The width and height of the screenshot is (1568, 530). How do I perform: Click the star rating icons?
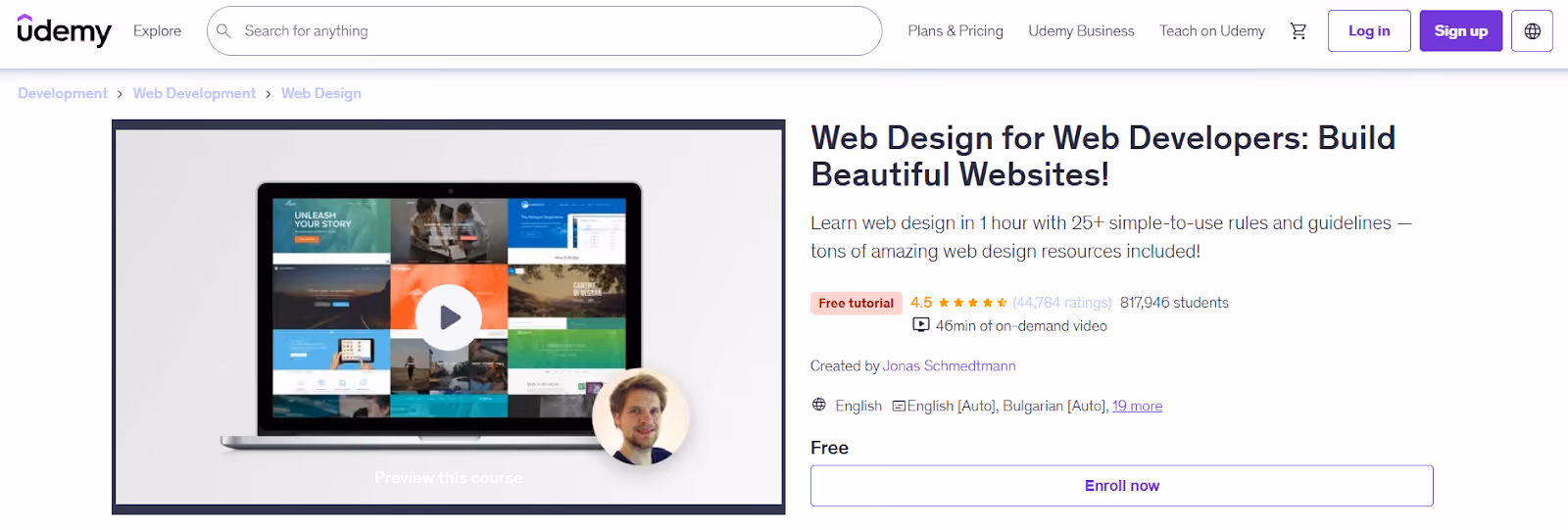pos(972,303)
